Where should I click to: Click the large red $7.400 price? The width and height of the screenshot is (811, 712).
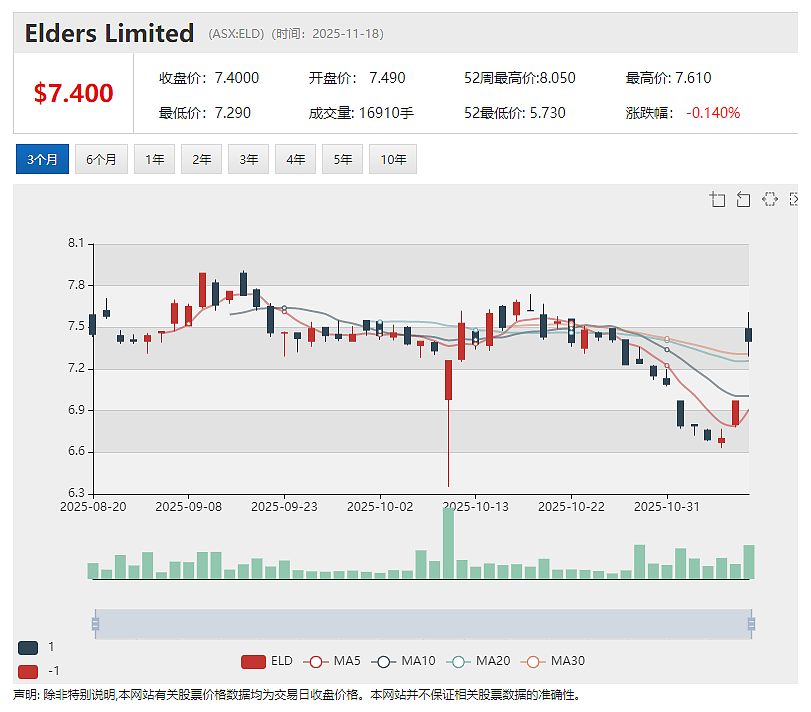pos(73,93)
